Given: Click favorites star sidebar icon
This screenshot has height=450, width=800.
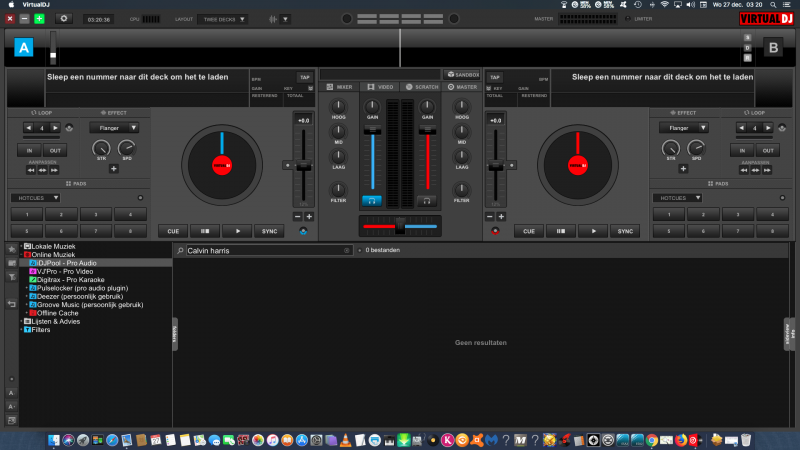Looking at the screenshot, I should coord(12,249).
